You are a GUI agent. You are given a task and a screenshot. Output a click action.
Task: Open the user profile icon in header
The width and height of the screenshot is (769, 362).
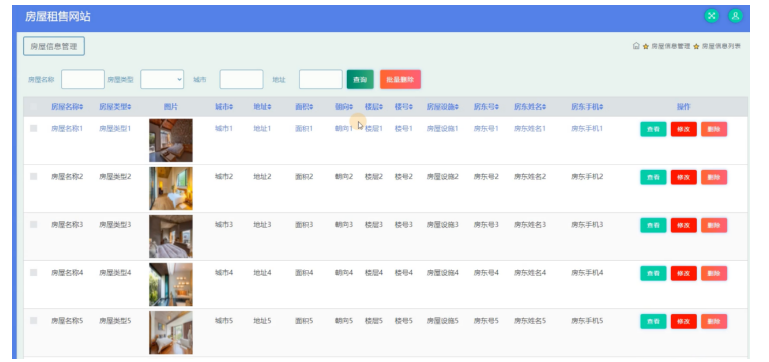pos(735,16)
